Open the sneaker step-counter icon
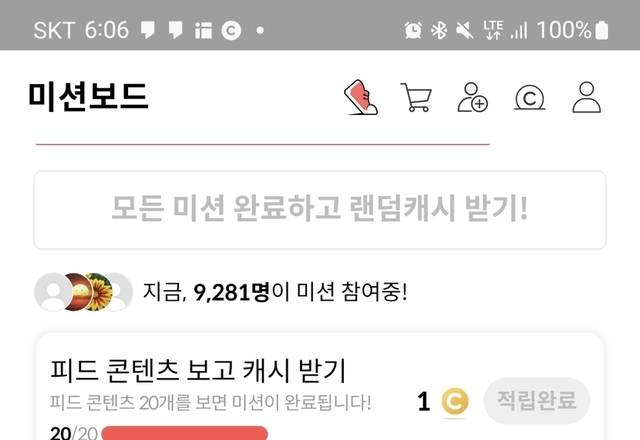Viewport: 640px width, 440px height. (x=361, y=97)
